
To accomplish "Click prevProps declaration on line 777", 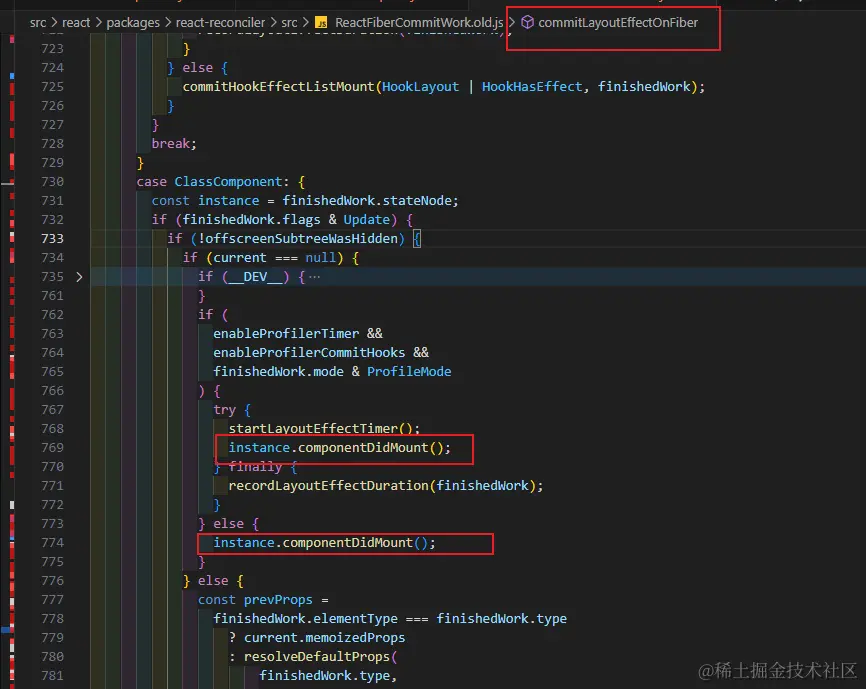I will coord(278,600).
